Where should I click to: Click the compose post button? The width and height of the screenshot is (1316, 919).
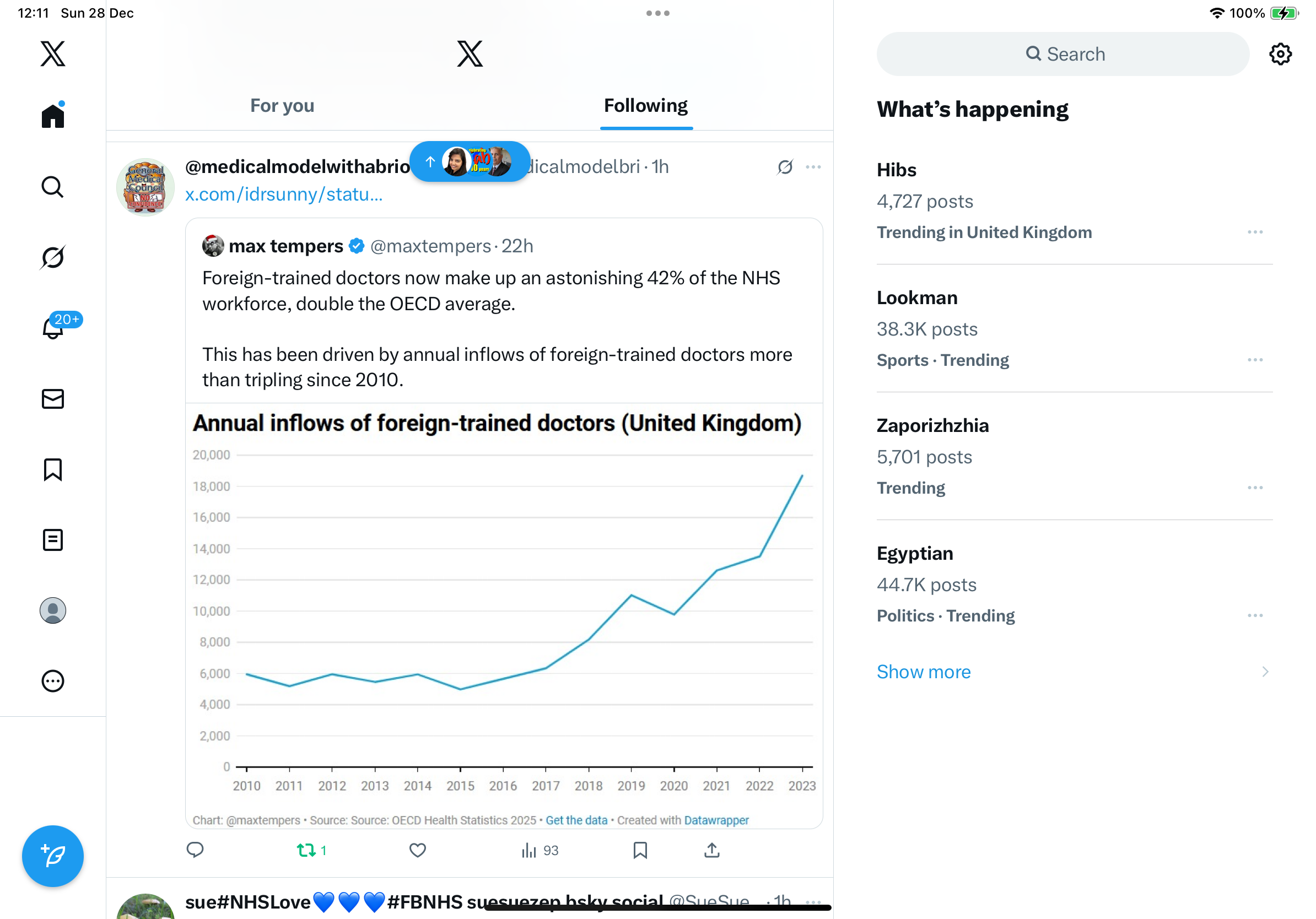tap(53, 856)
